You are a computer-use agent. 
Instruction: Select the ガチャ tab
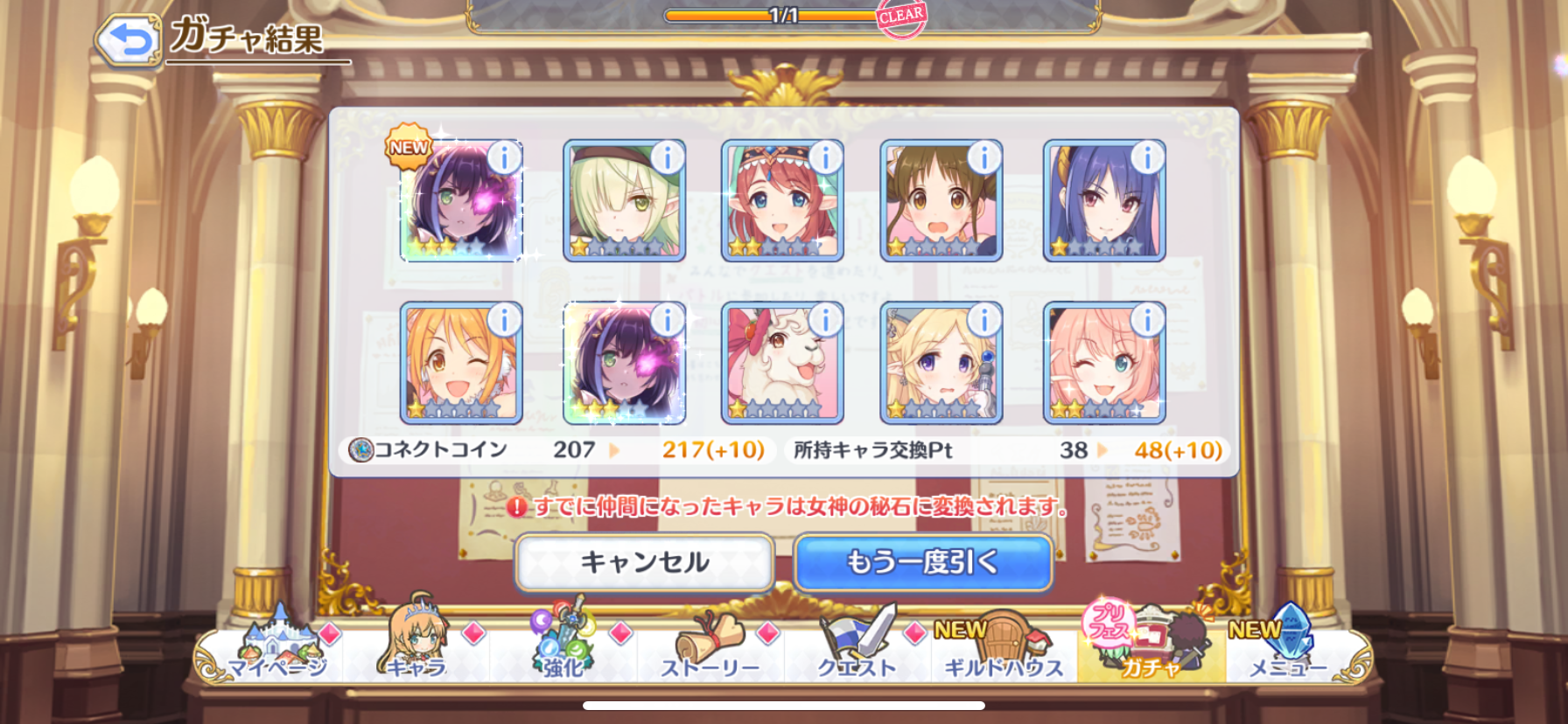pos(1150,645)
